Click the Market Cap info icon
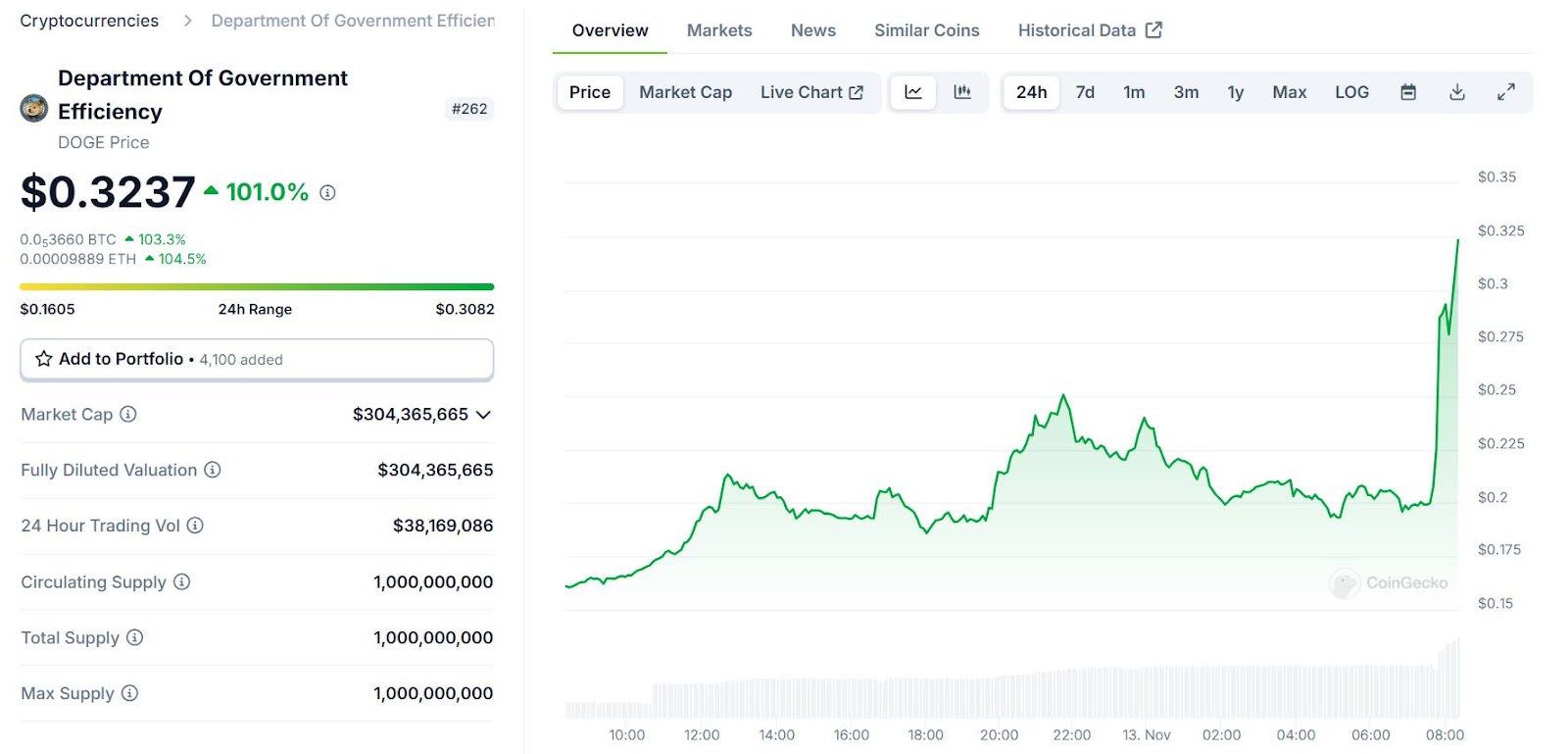The width and height of the screenshot is (1568, 754). pyautogui.click(x=128, y=414)
